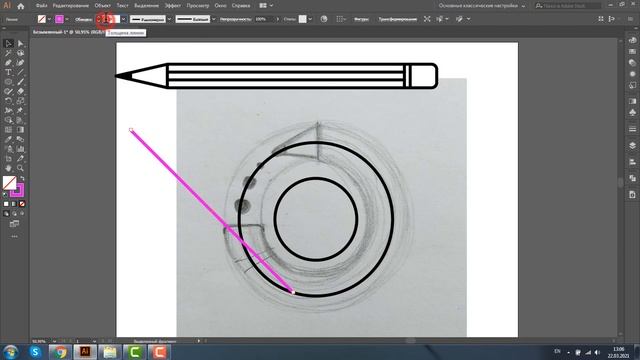640x360 pixels.
Task: Select the Column Graph tool
Action: click(20, 149)
